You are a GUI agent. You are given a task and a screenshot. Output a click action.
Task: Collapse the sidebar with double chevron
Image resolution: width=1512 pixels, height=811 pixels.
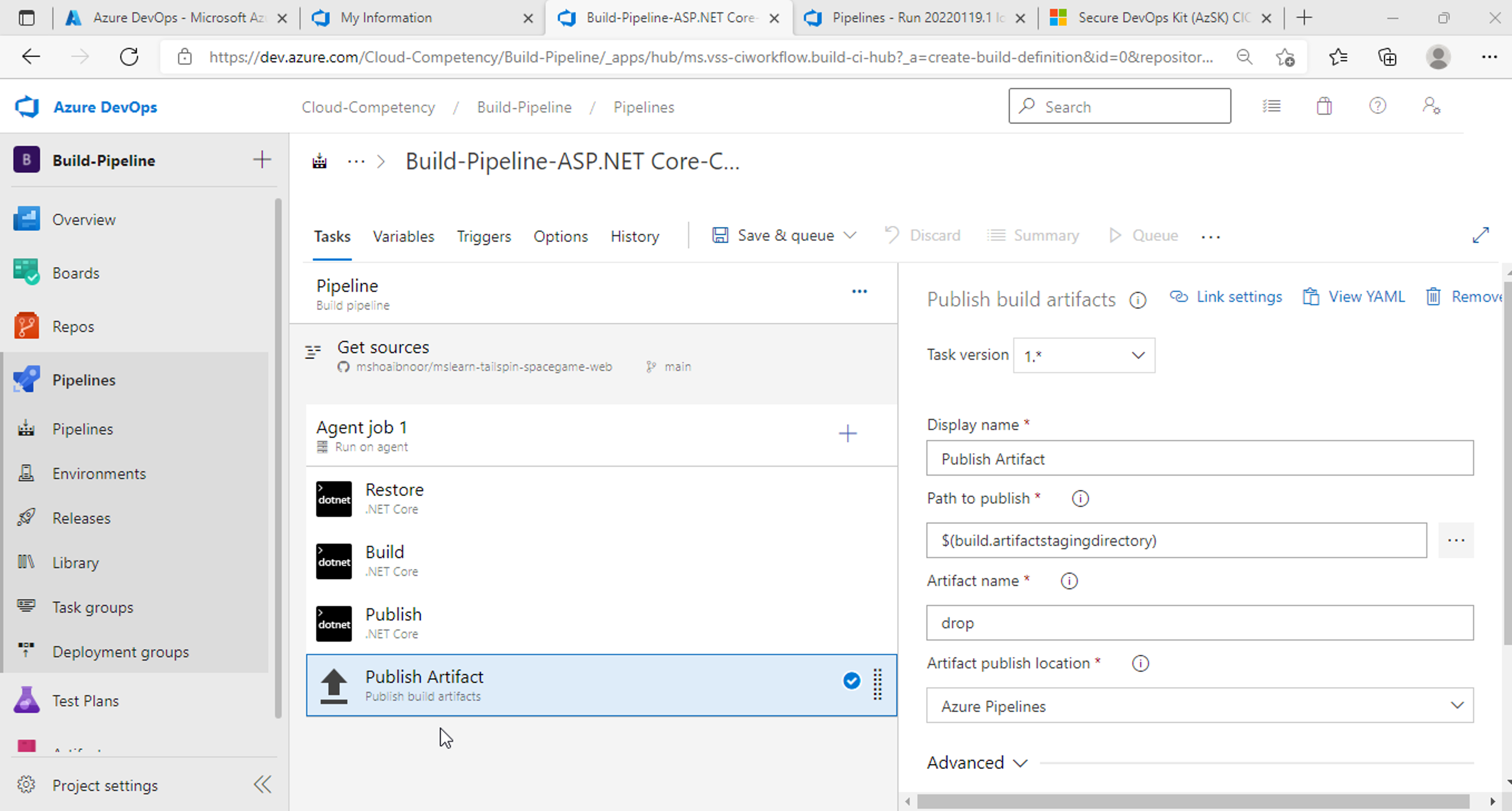[262, 785]
